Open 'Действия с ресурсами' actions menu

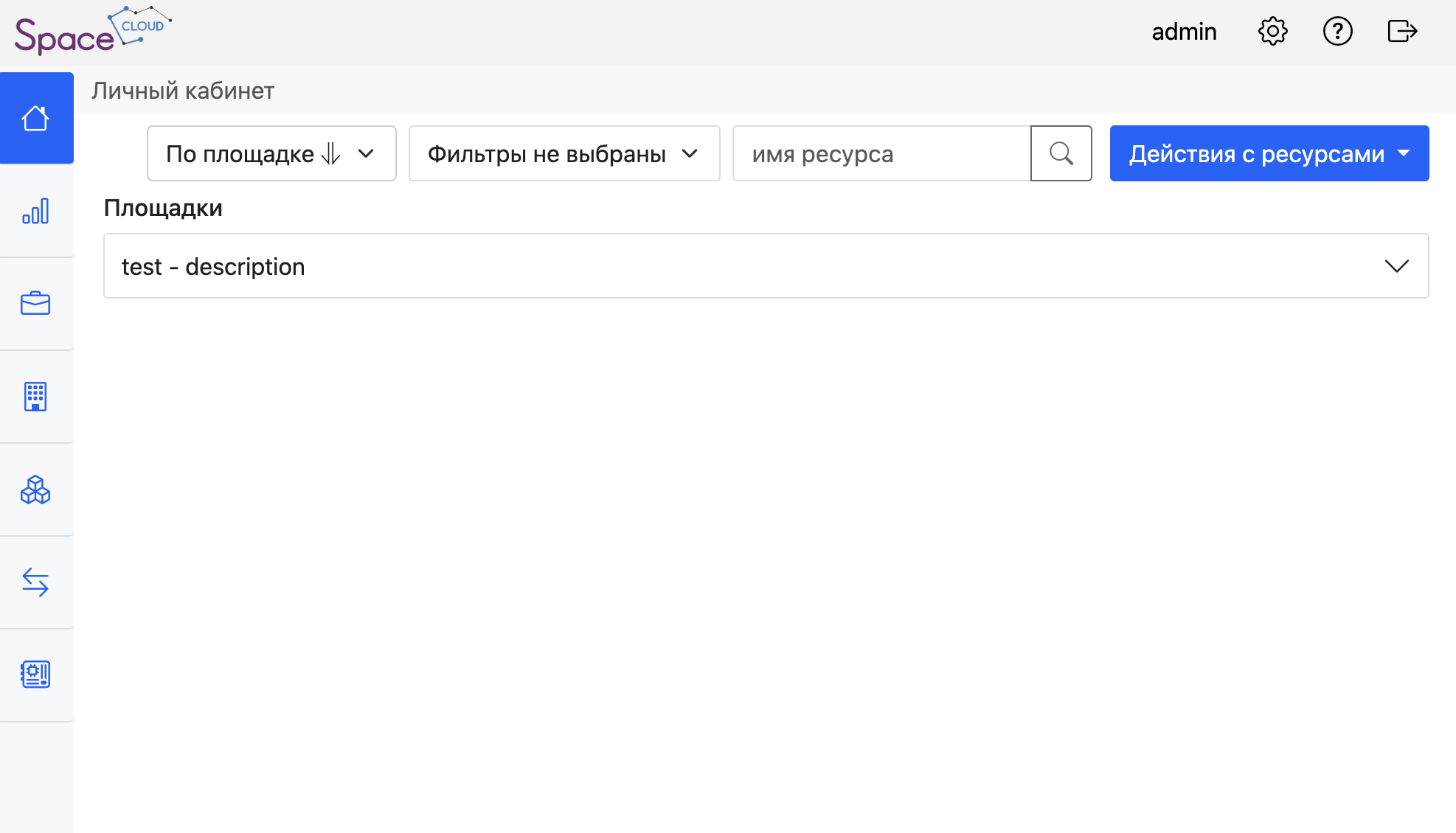[1269, 153]
